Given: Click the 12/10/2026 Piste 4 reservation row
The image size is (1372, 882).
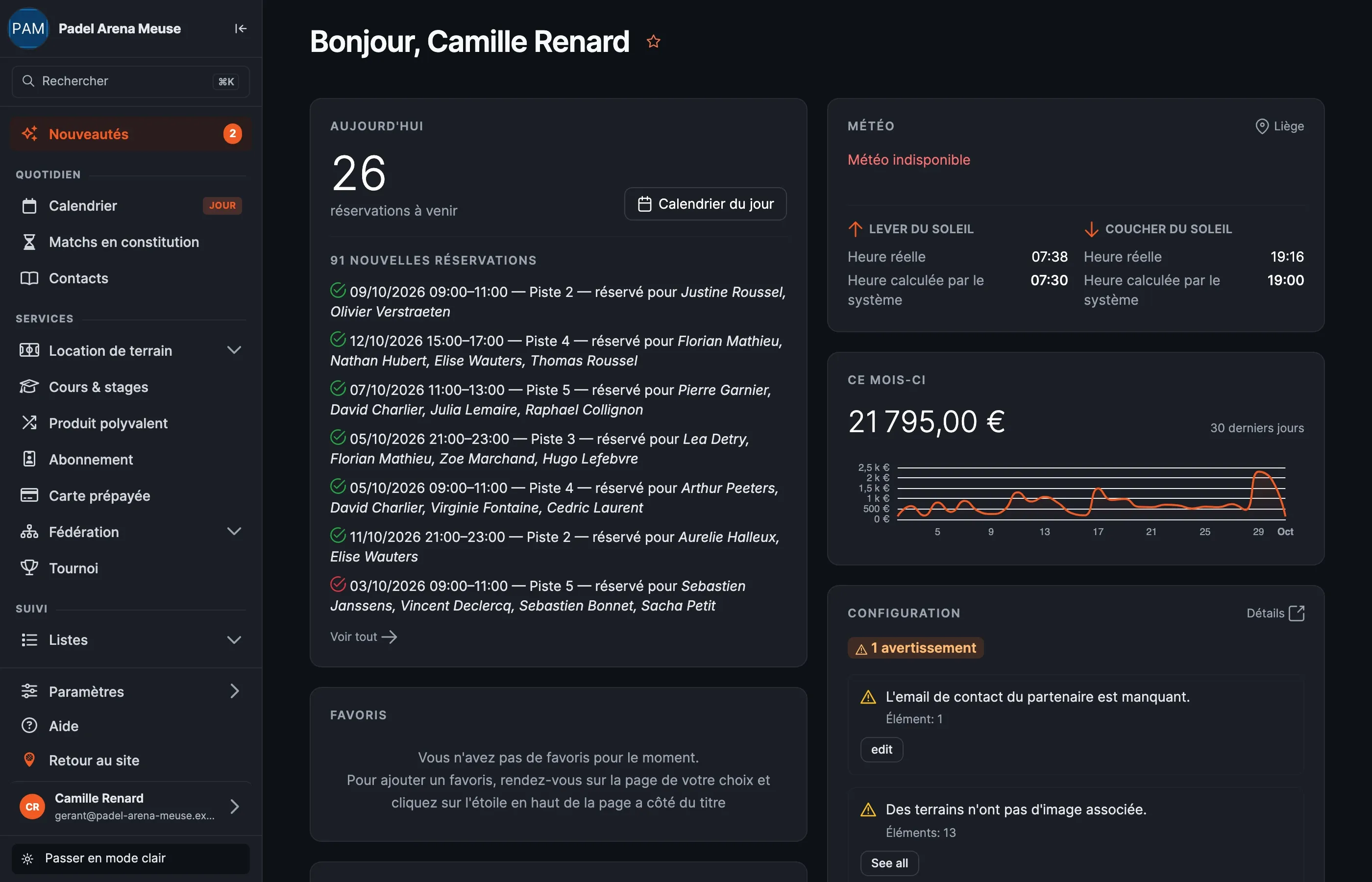Looking at the screenshot, I should click(x=558, y=350).
